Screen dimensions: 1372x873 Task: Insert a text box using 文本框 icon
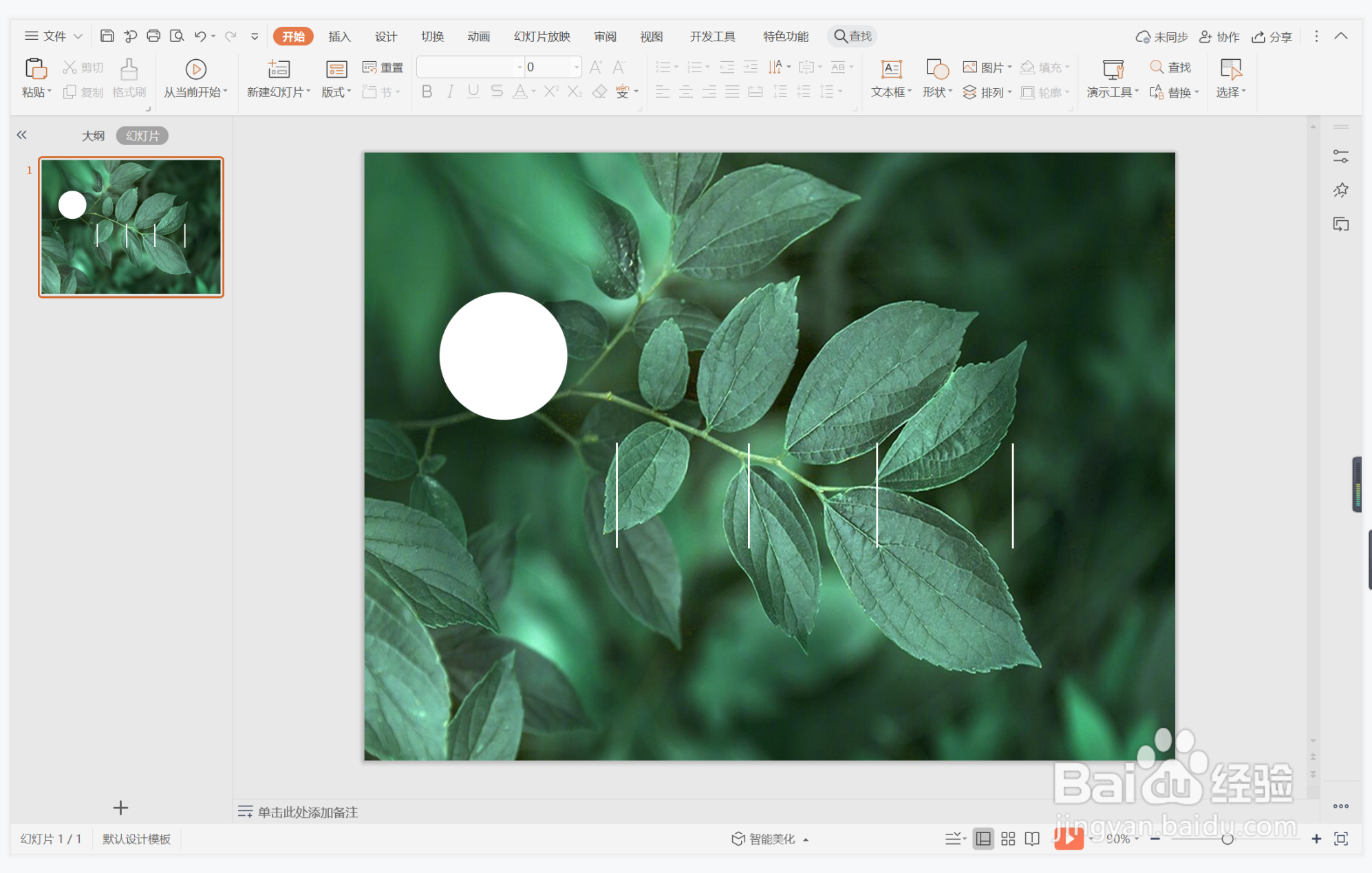point(891,69)
